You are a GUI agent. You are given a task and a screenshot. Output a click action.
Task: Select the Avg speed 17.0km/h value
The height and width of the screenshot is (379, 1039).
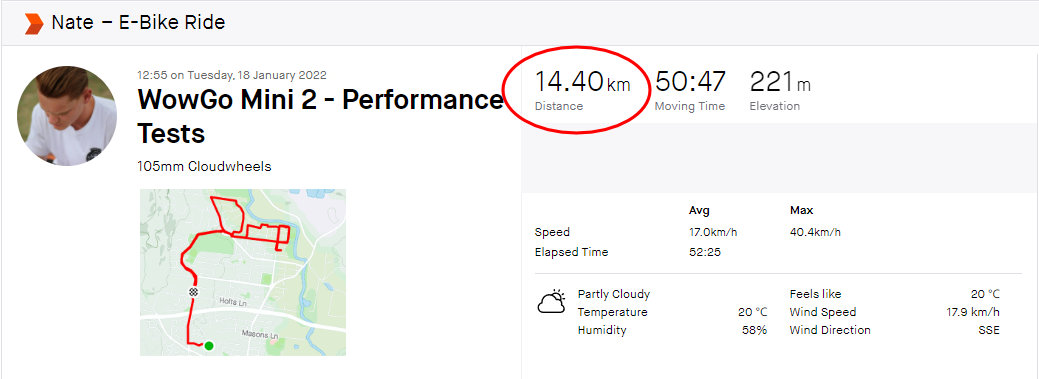click(x=712, y=233)
